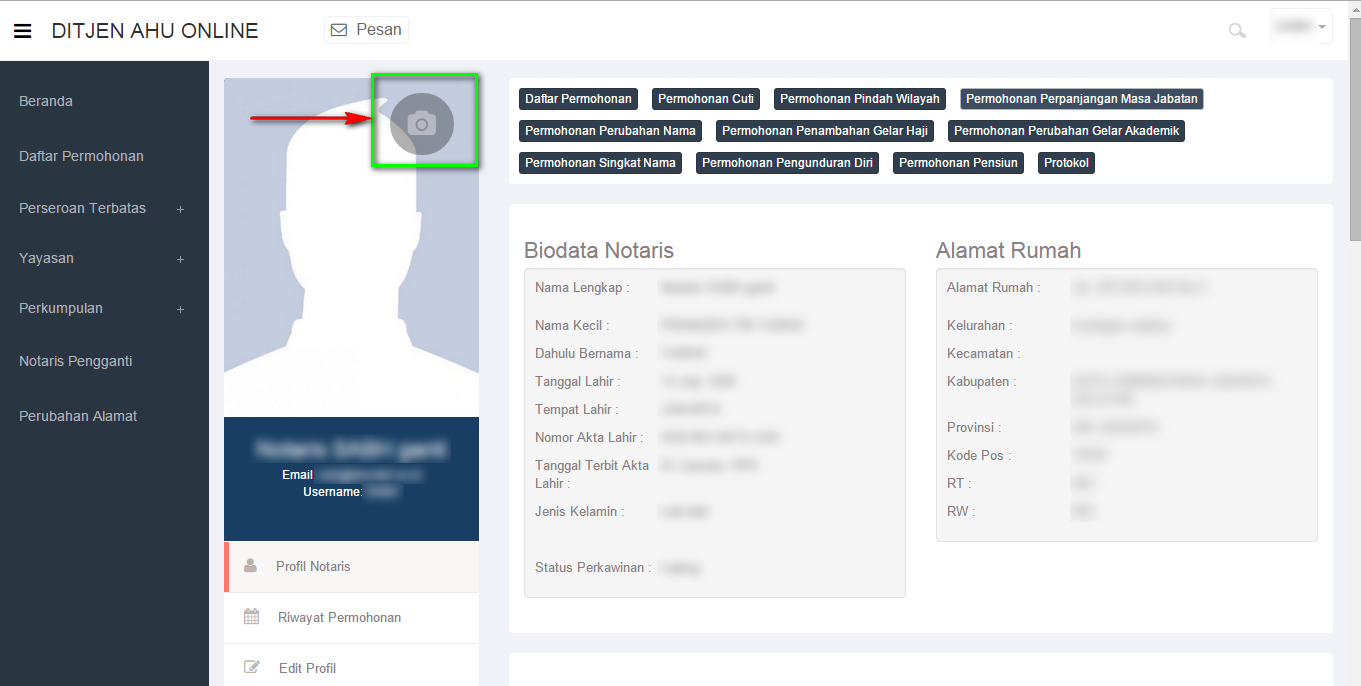1361x686 pixels.
Task: Open Permohonan Perpanjangan Masa Jabatan
Action: click(x=1081, y=99)
